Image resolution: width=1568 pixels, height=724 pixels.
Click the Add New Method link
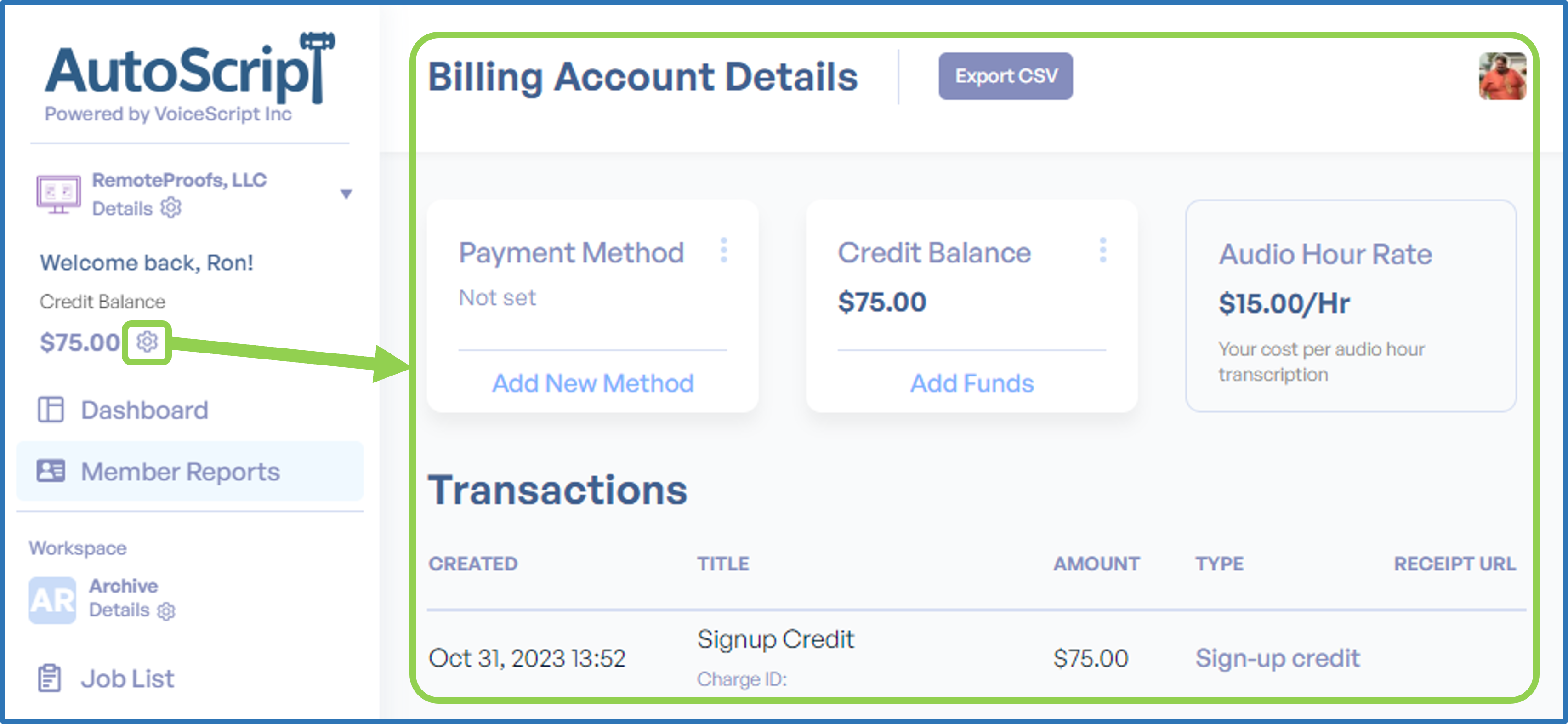(593, 383)
